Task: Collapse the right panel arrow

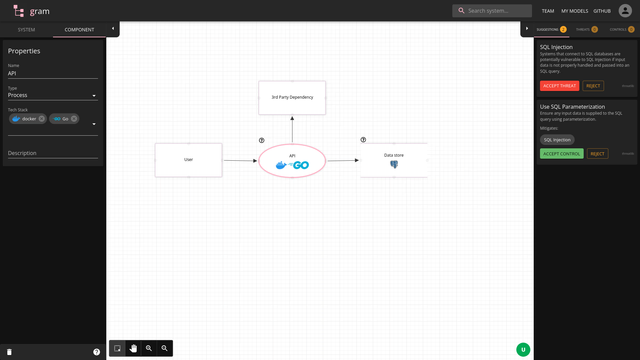Action: [527, 29]
